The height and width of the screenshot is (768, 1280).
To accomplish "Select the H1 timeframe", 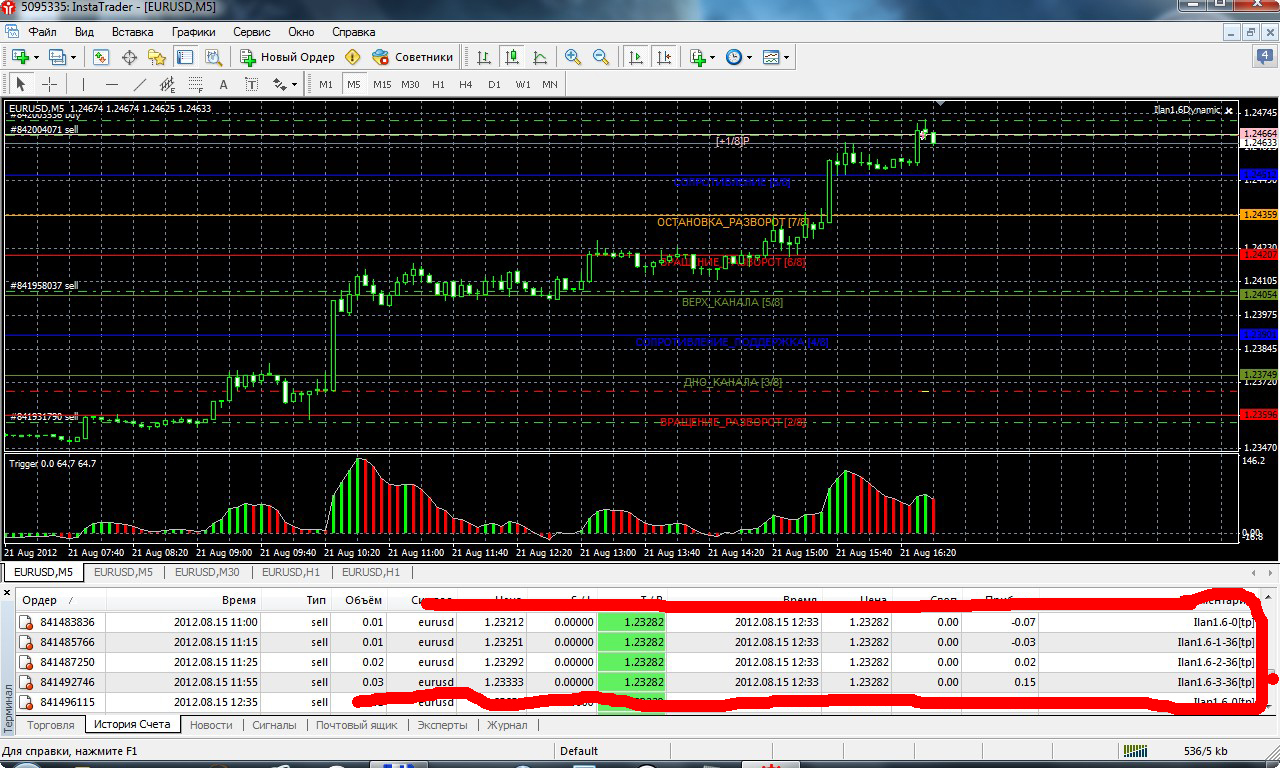I will point(438,85).
